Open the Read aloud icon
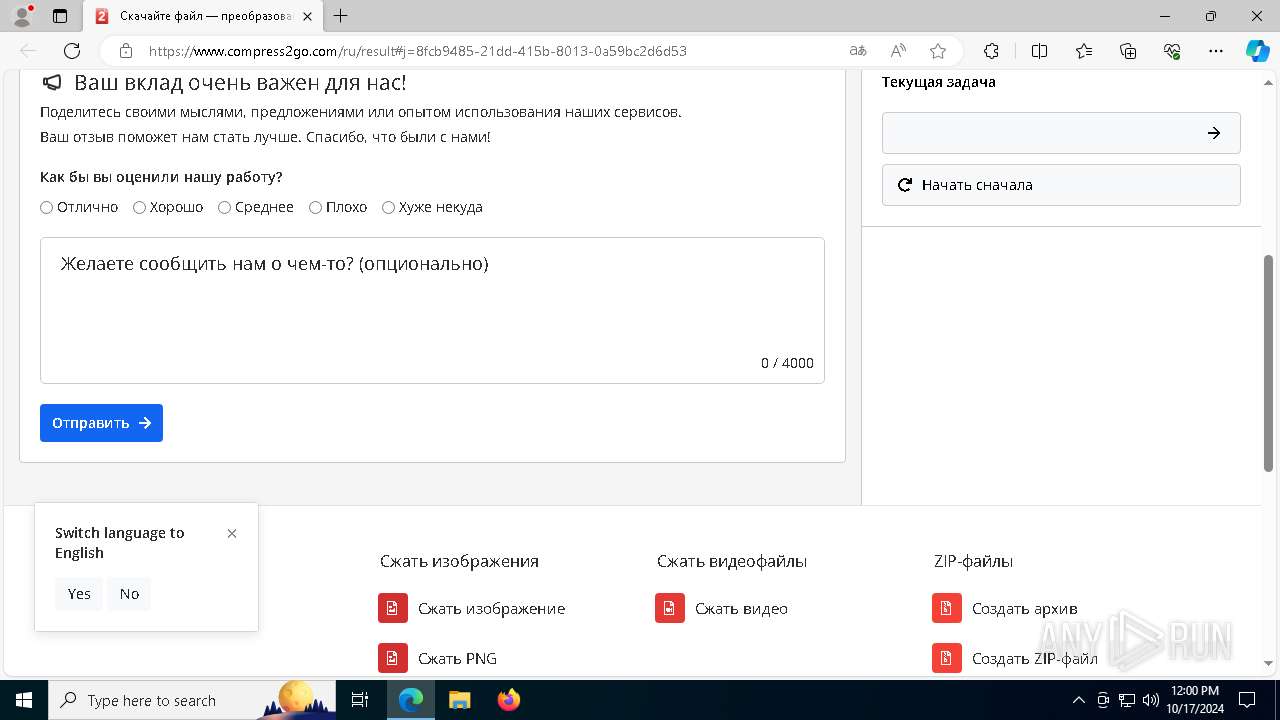1280x720 pixels. pos(898,51)
